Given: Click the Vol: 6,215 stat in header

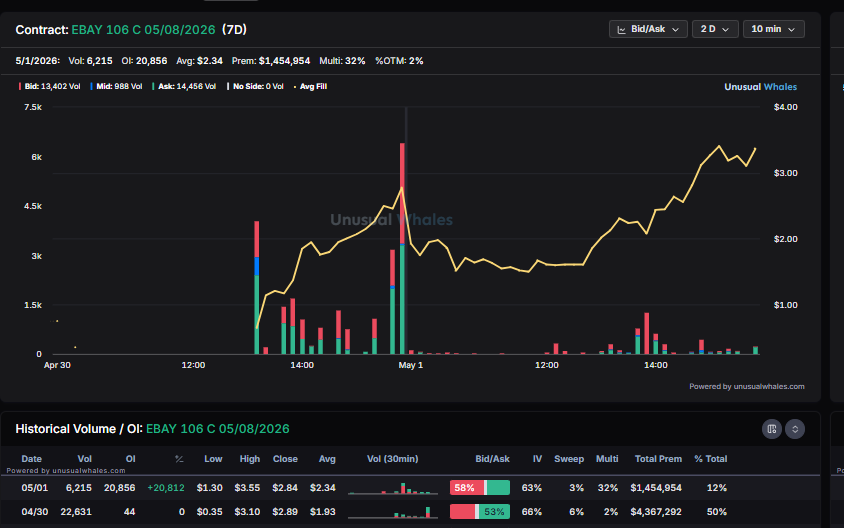Looking at the screenshot, I should point(90,61).
